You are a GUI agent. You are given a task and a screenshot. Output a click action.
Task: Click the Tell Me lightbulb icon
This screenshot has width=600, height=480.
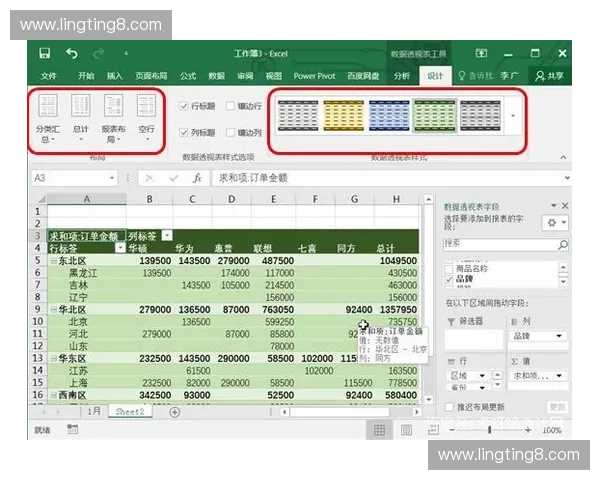click(x=462, y=76)
